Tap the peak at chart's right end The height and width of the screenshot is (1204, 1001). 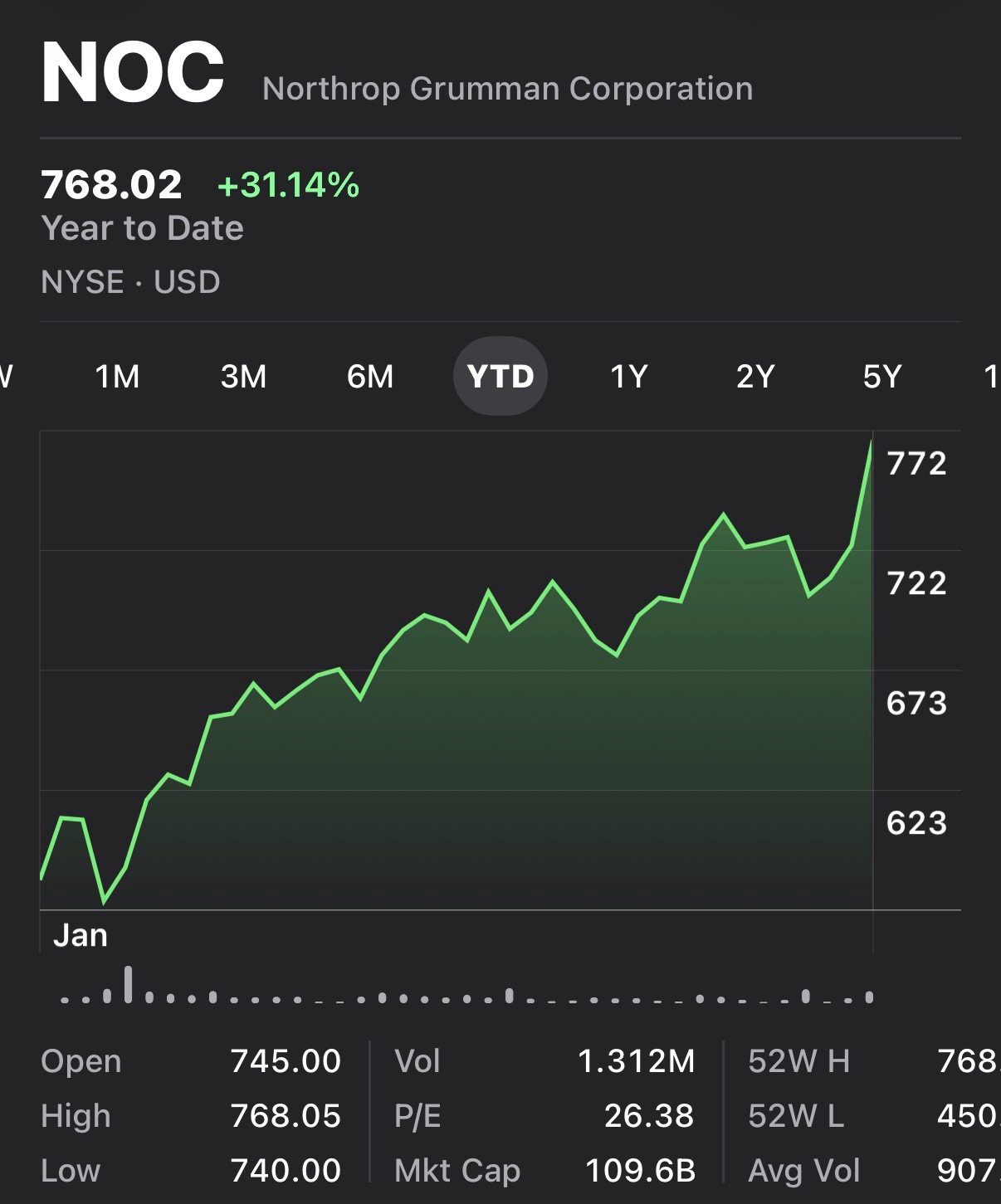click(x=871, y=442)
